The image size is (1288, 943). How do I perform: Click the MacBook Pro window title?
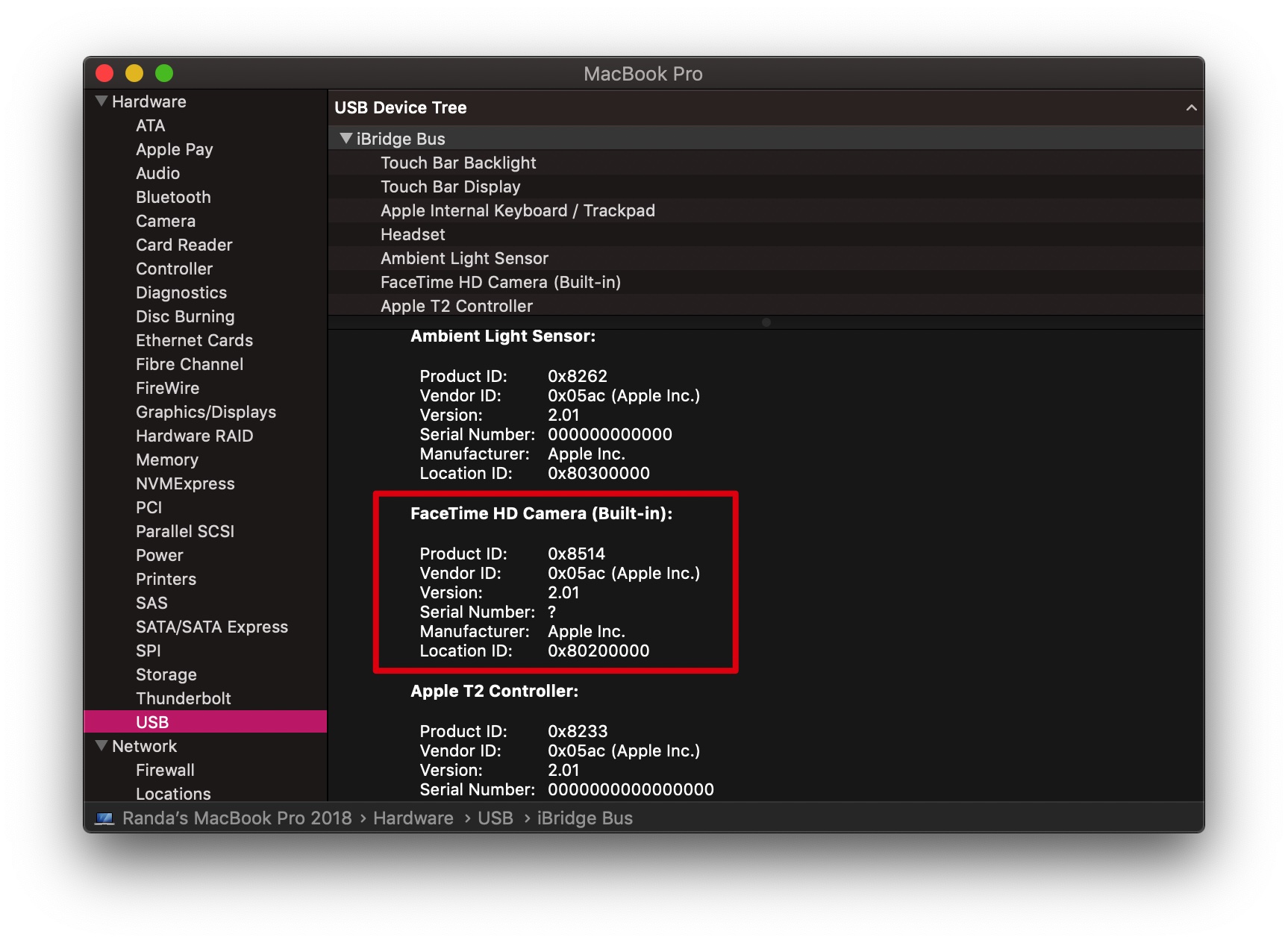643,73
